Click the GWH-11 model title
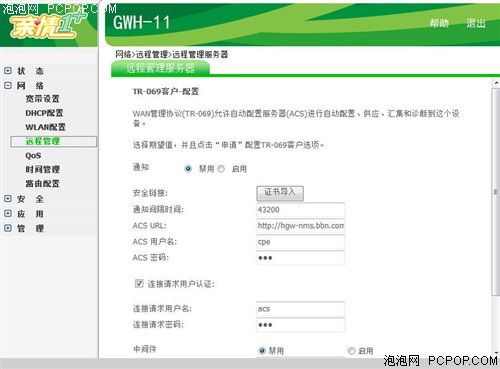 (141, 23)
